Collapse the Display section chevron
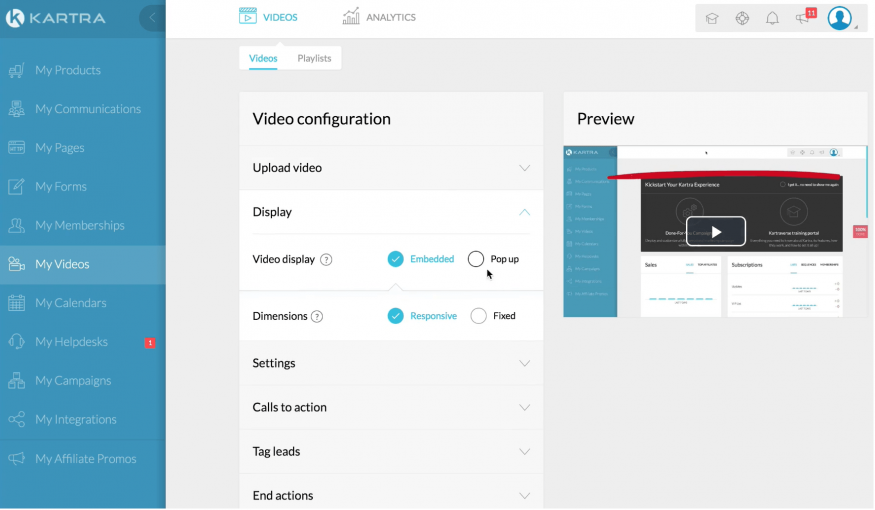 click(524, 212)
